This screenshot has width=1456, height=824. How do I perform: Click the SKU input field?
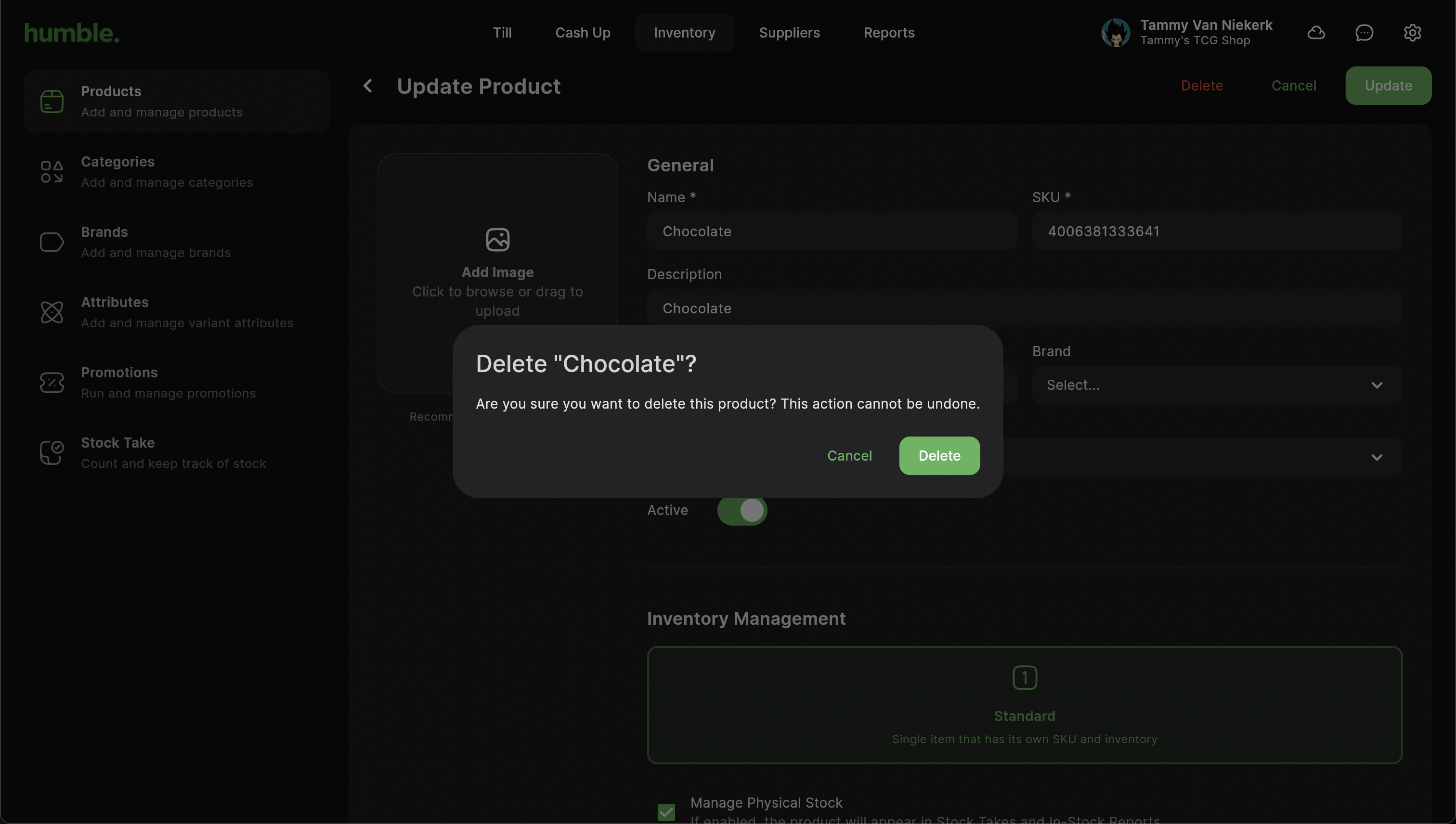(1217, 232)
